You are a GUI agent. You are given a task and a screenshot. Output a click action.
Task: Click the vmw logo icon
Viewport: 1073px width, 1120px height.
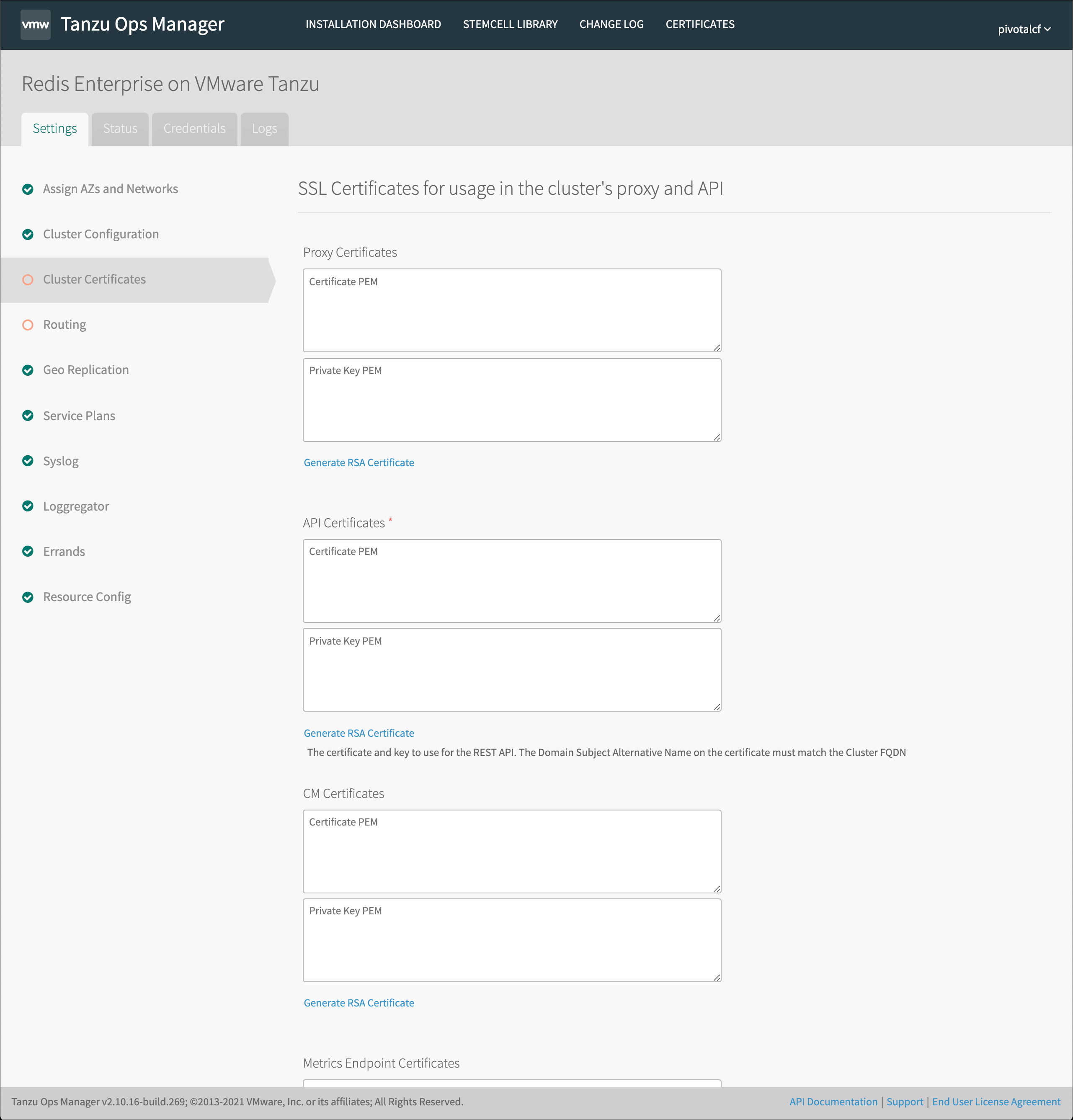coord(36,25)
